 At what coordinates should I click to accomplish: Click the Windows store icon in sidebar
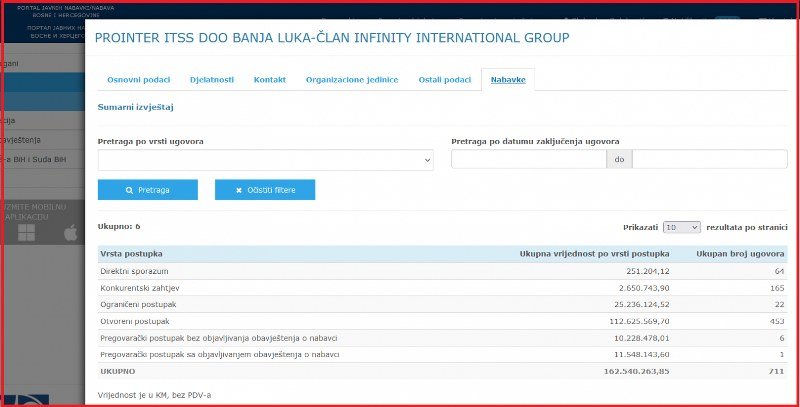(x=26, y=233)
